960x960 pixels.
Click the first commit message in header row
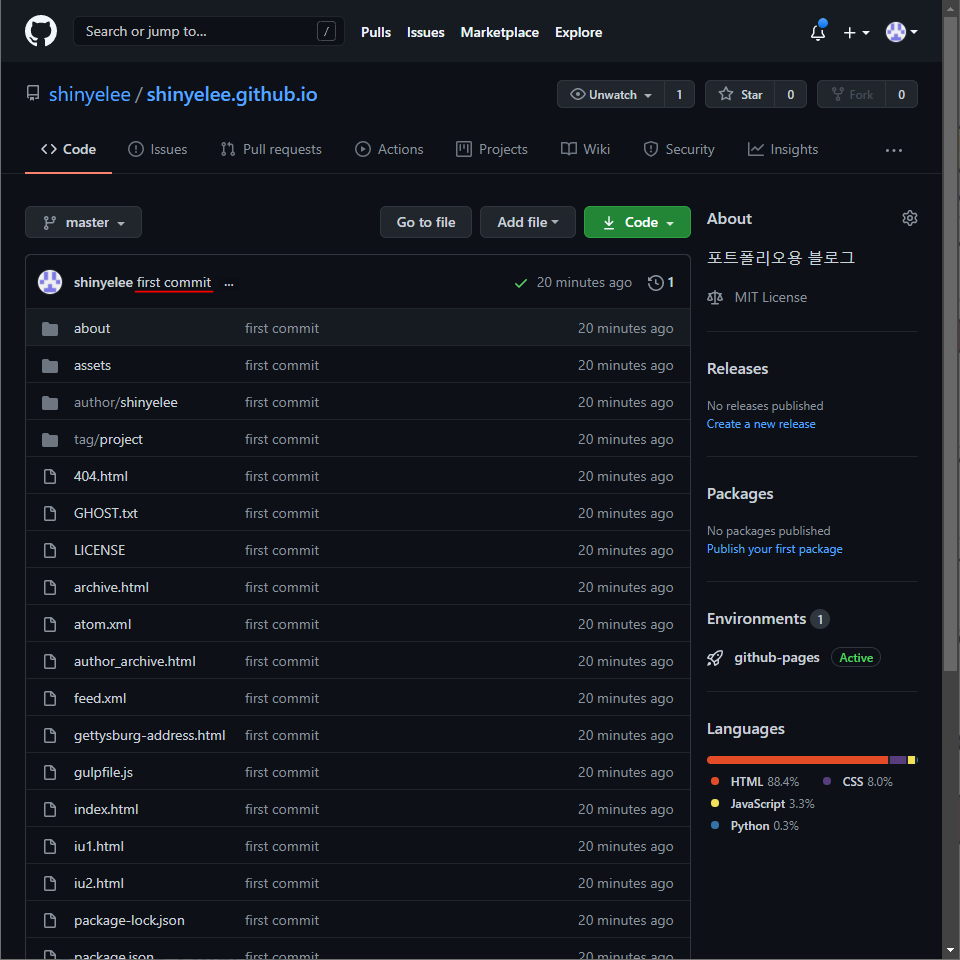(174, 282)
